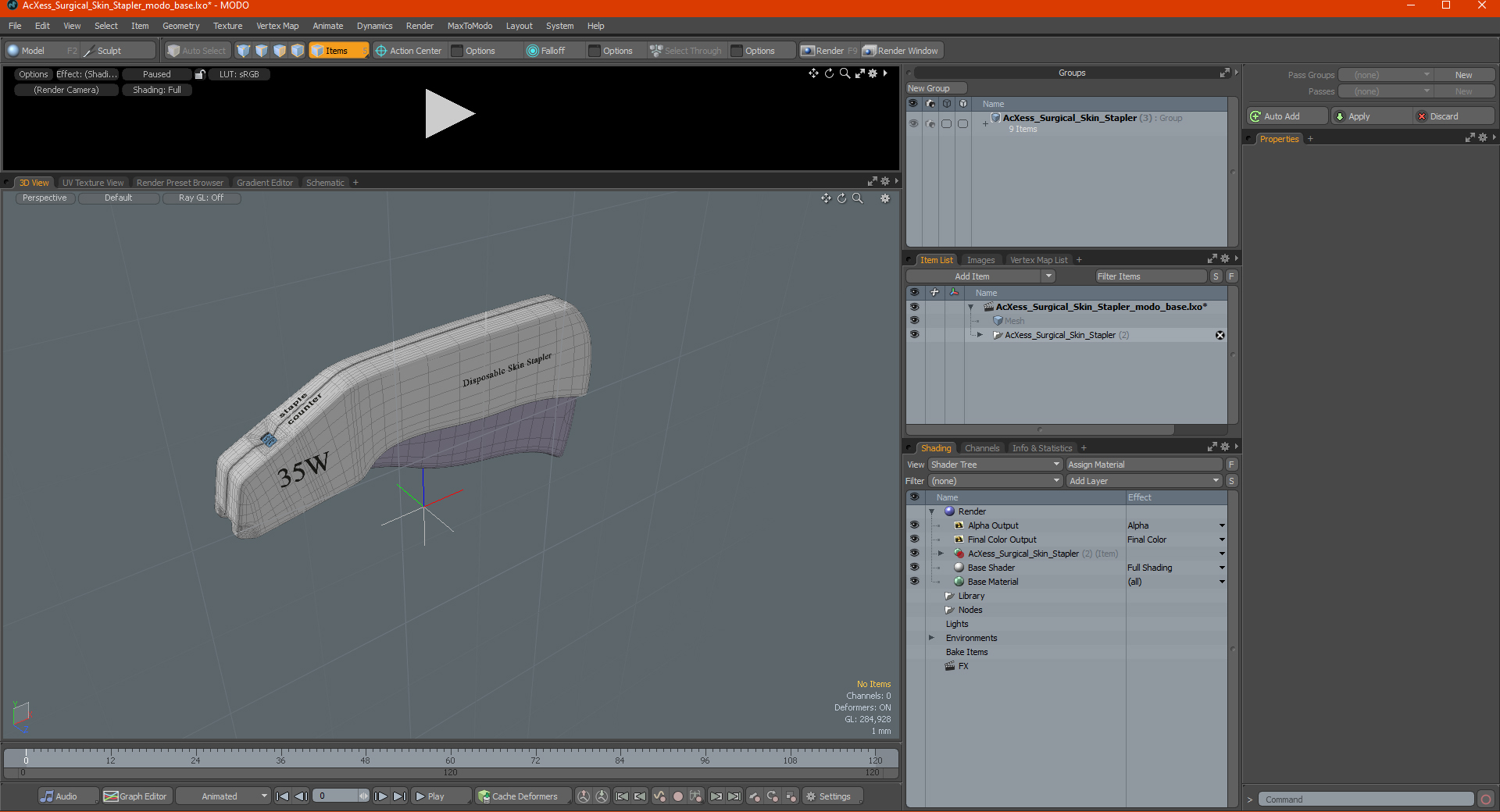The height and width of the screenshot is (812, 1500).
Task: Click the large play triangle in render preview
Action: click(449, 114)
